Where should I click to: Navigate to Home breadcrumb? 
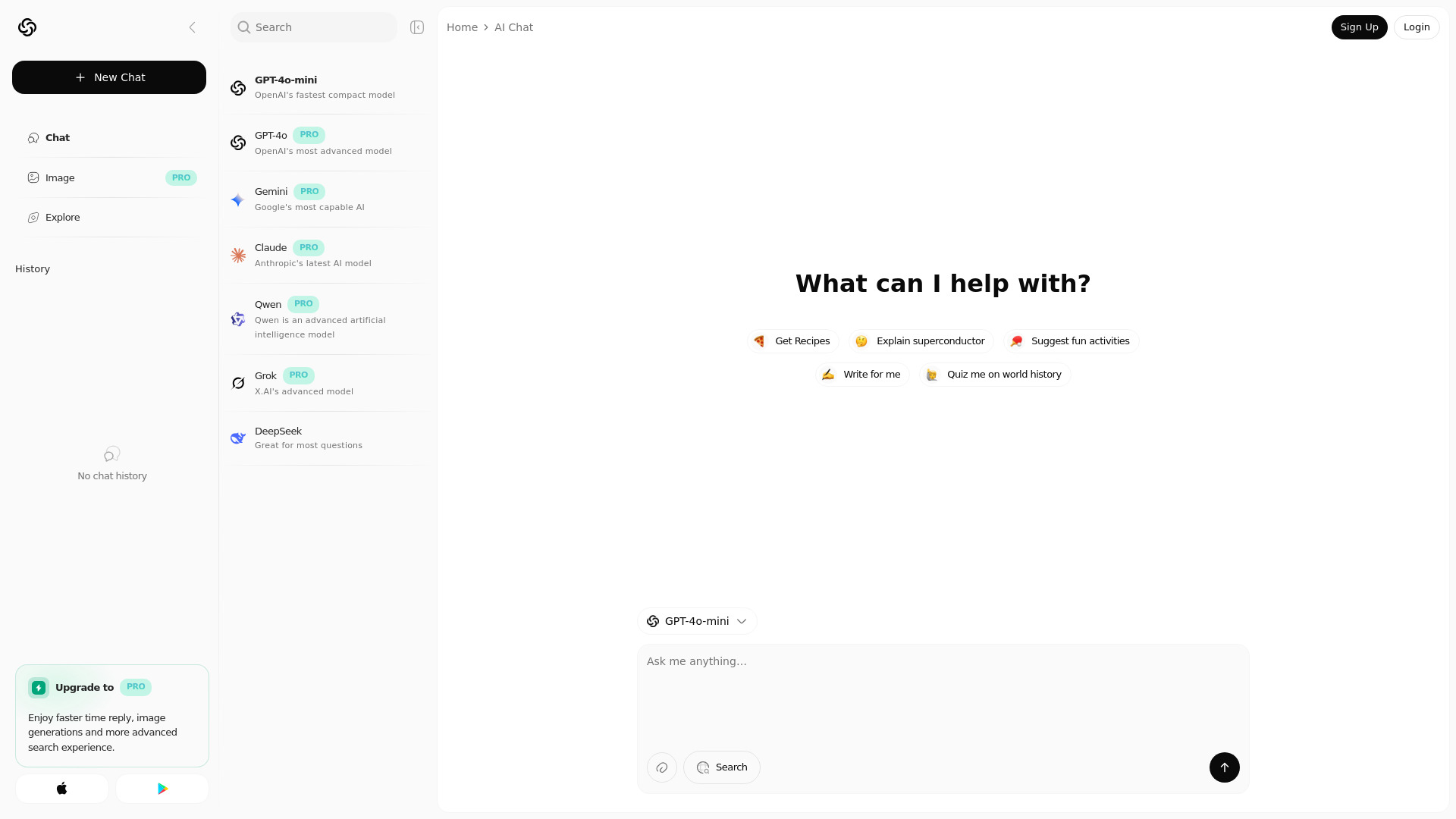[462, 27]
